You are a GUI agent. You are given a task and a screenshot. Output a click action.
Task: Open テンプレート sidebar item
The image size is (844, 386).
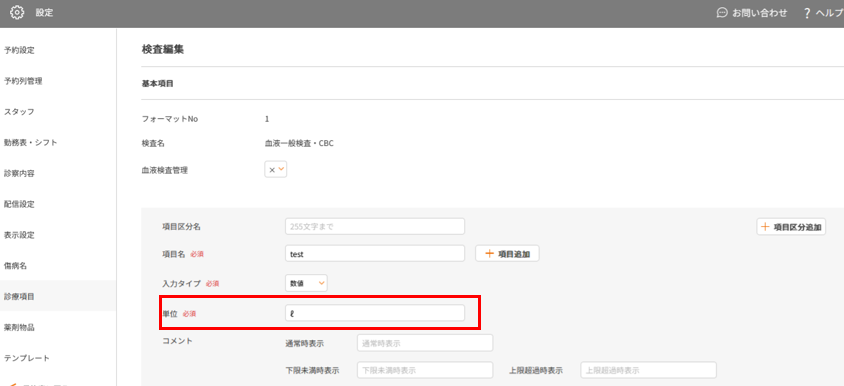tap(27, 358)
